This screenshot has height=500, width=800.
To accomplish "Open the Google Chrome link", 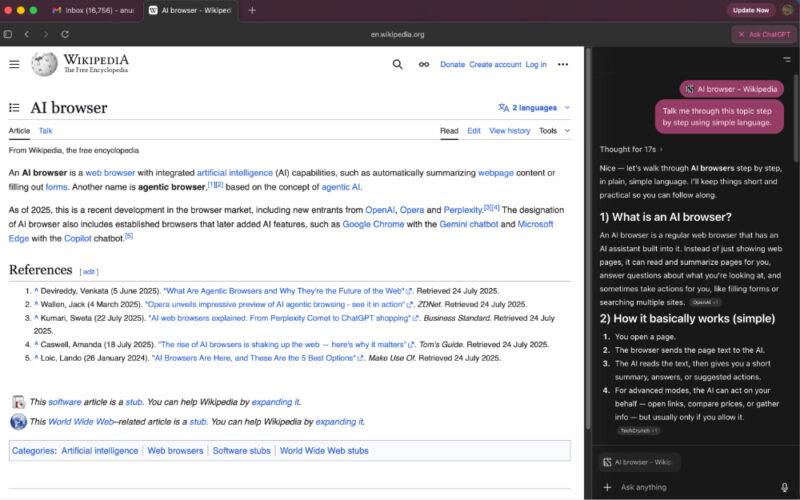I will click(373, 224).
